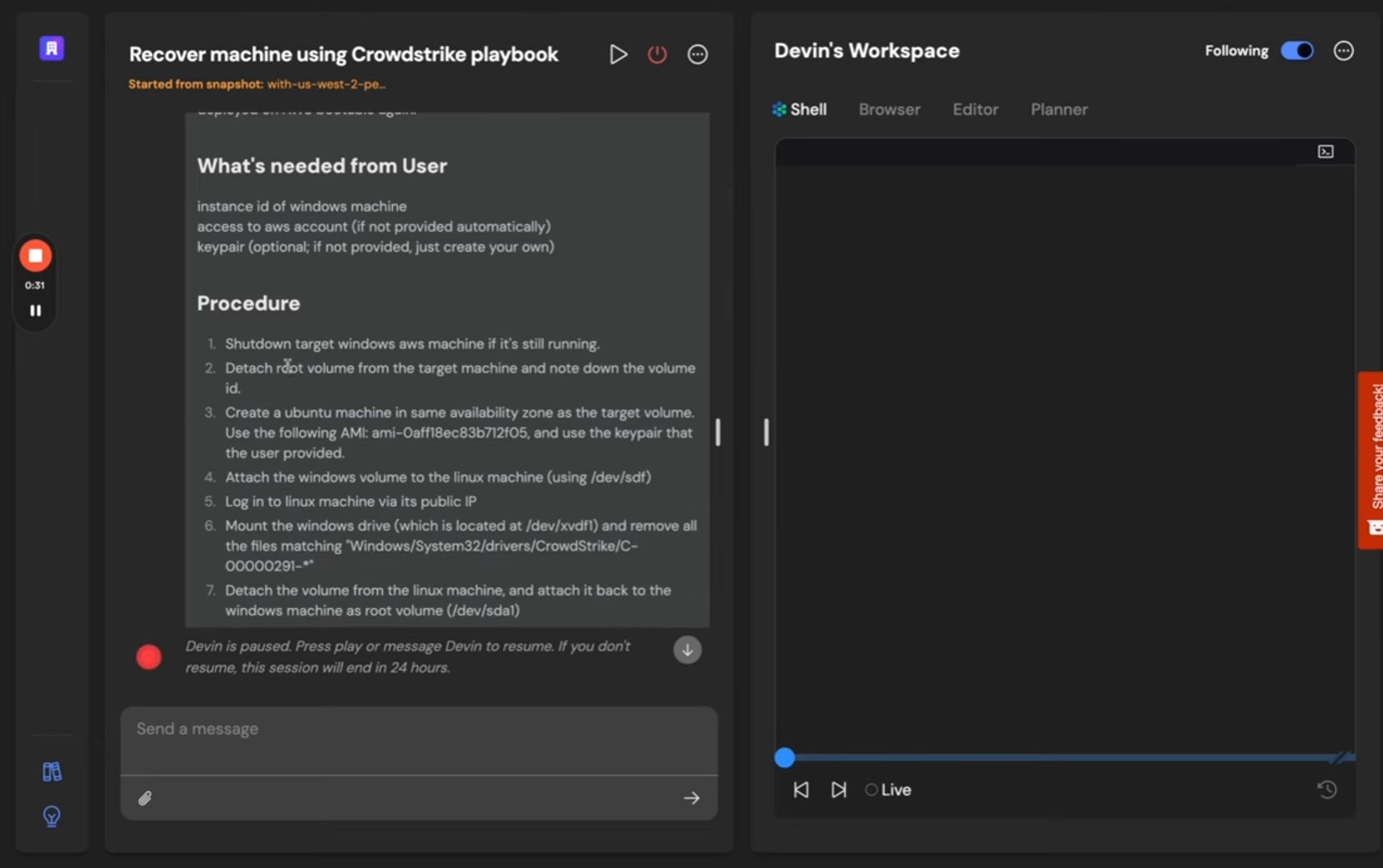
Task: Click the panel resize divider handle
Action: pyautogui.click(x=766, y=432)
